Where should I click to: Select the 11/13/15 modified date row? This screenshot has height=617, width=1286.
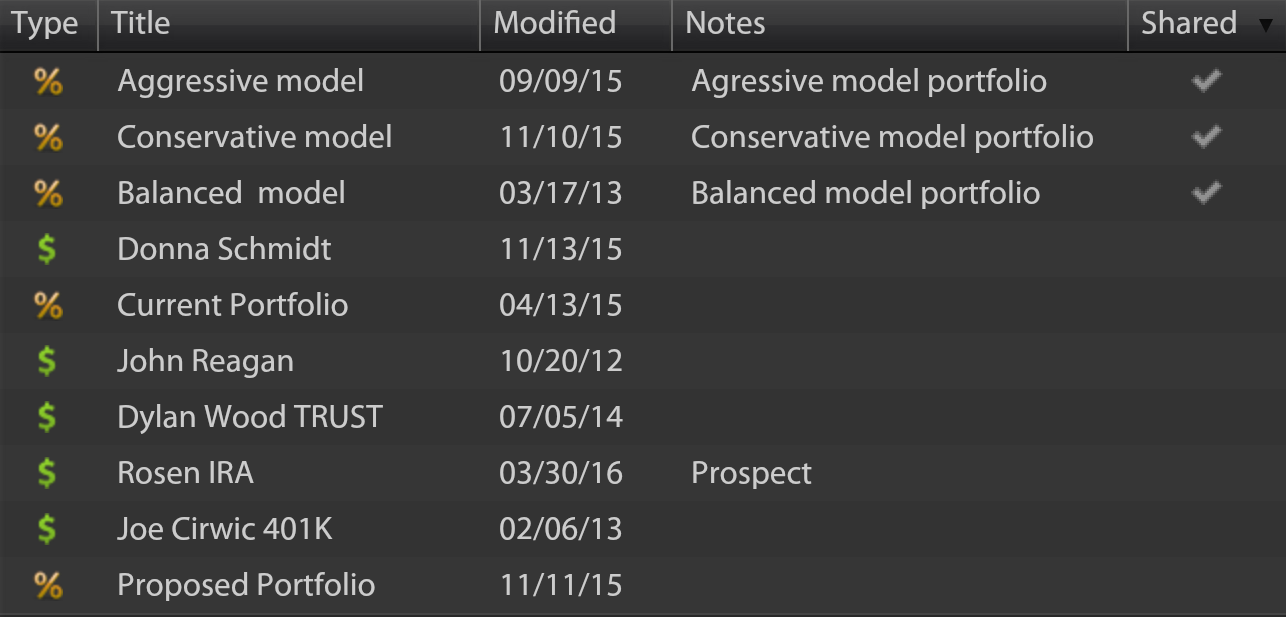pyautogui.click(x=643, y=249)
